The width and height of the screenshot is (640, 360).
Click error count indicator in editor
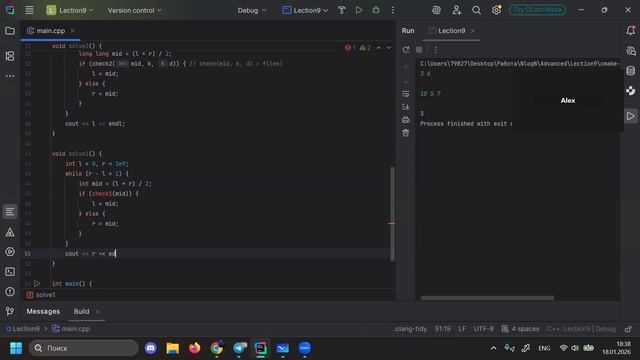coord(350,48)
